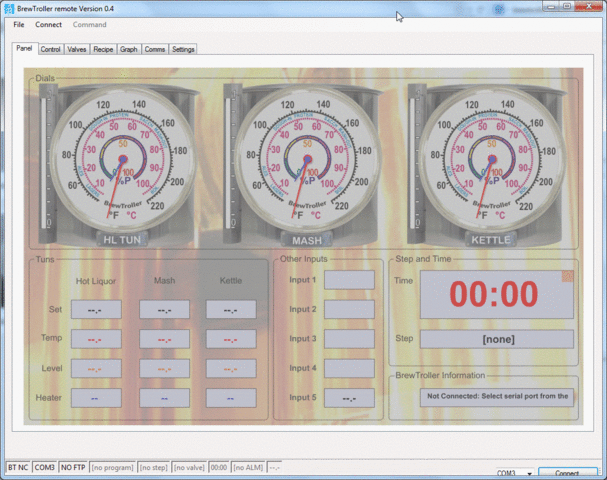
Task: Open the File menu
Action: (19, 24)
